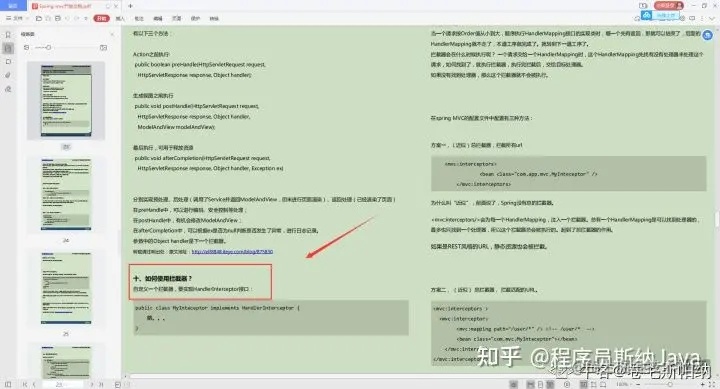The height and width of the screenshot is (389, 720).
Task: Switch to the Convert ribbon tab
Action: coord(214,18)
